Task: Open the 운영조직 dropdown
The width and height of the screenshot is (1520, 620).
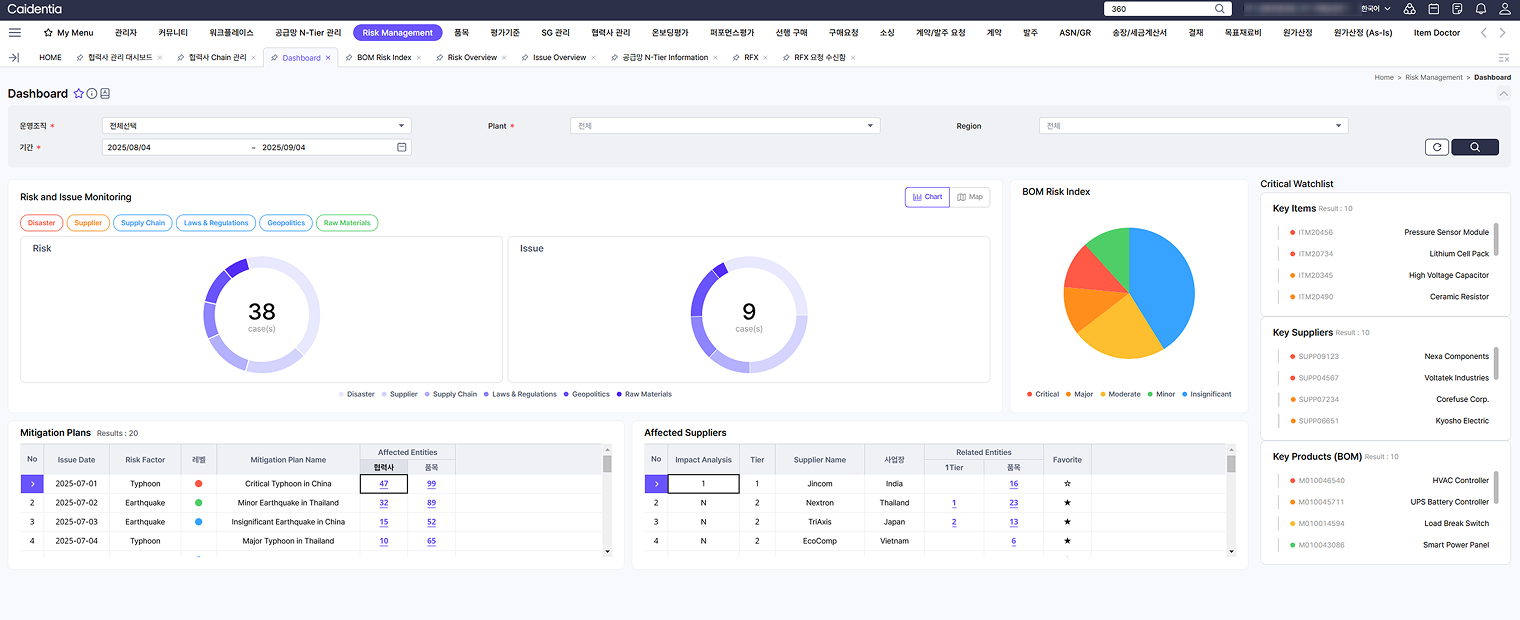Action: click(x=256, y=126)
